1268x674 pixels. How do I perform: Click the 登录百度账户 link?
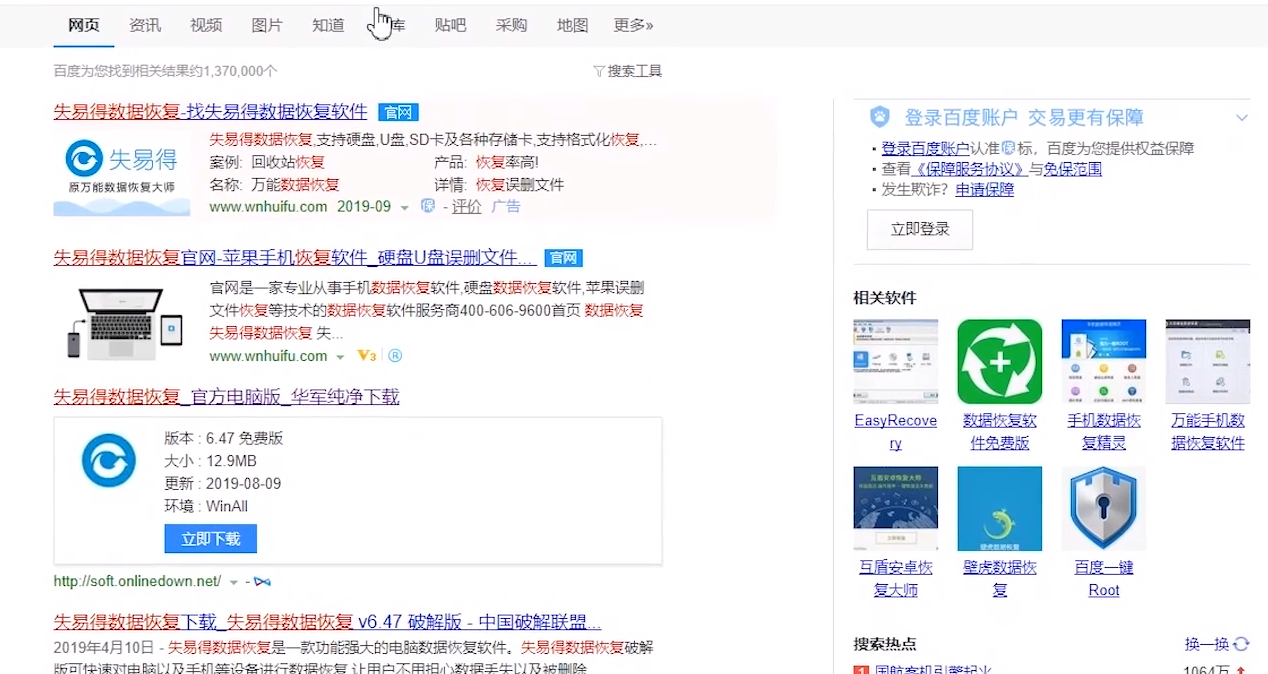925,148
